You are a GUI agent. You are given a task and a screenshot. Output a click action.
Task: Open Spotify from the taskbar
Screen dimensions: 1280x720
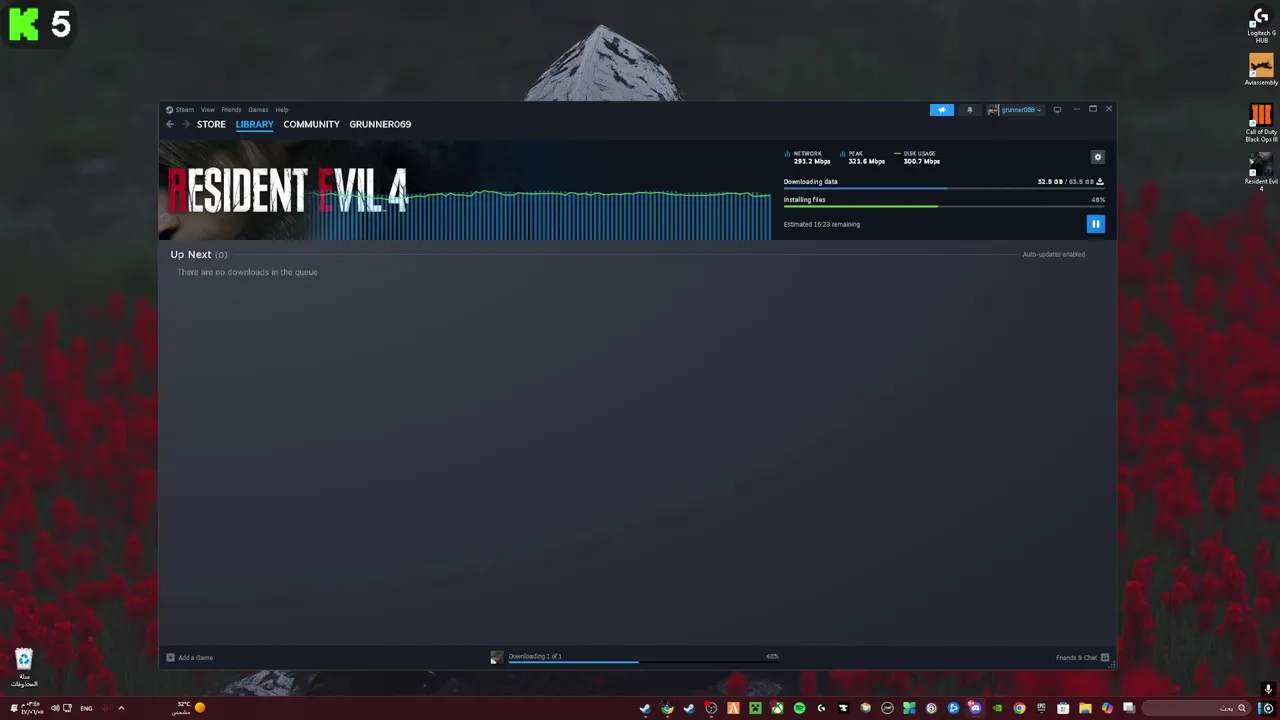pyautogui.click(x=799, y=708)
